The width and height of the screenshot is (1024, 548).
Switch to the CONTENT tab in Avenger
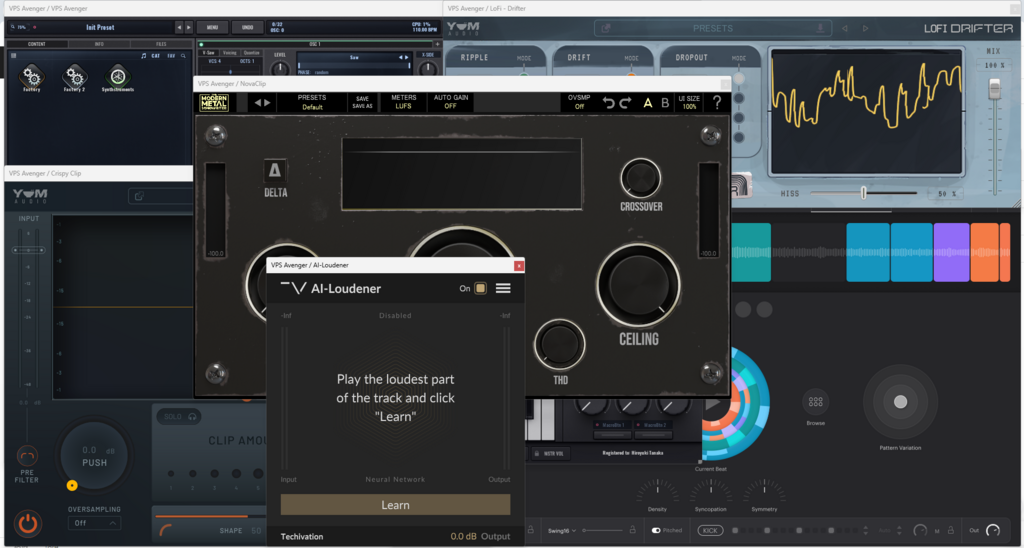coord(37,44)
